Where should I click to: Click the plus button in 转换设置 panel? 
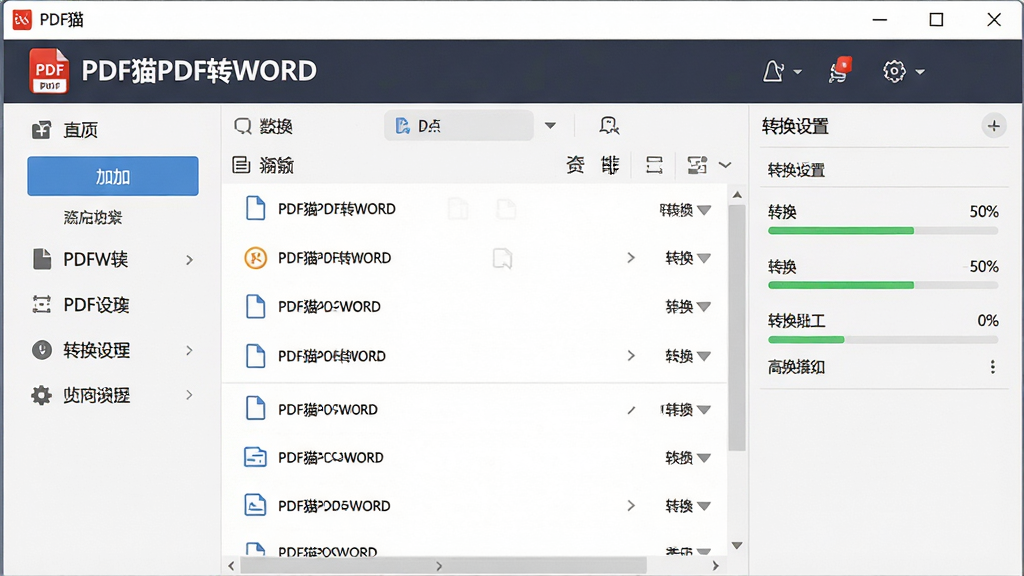click(x=993, y=126)
